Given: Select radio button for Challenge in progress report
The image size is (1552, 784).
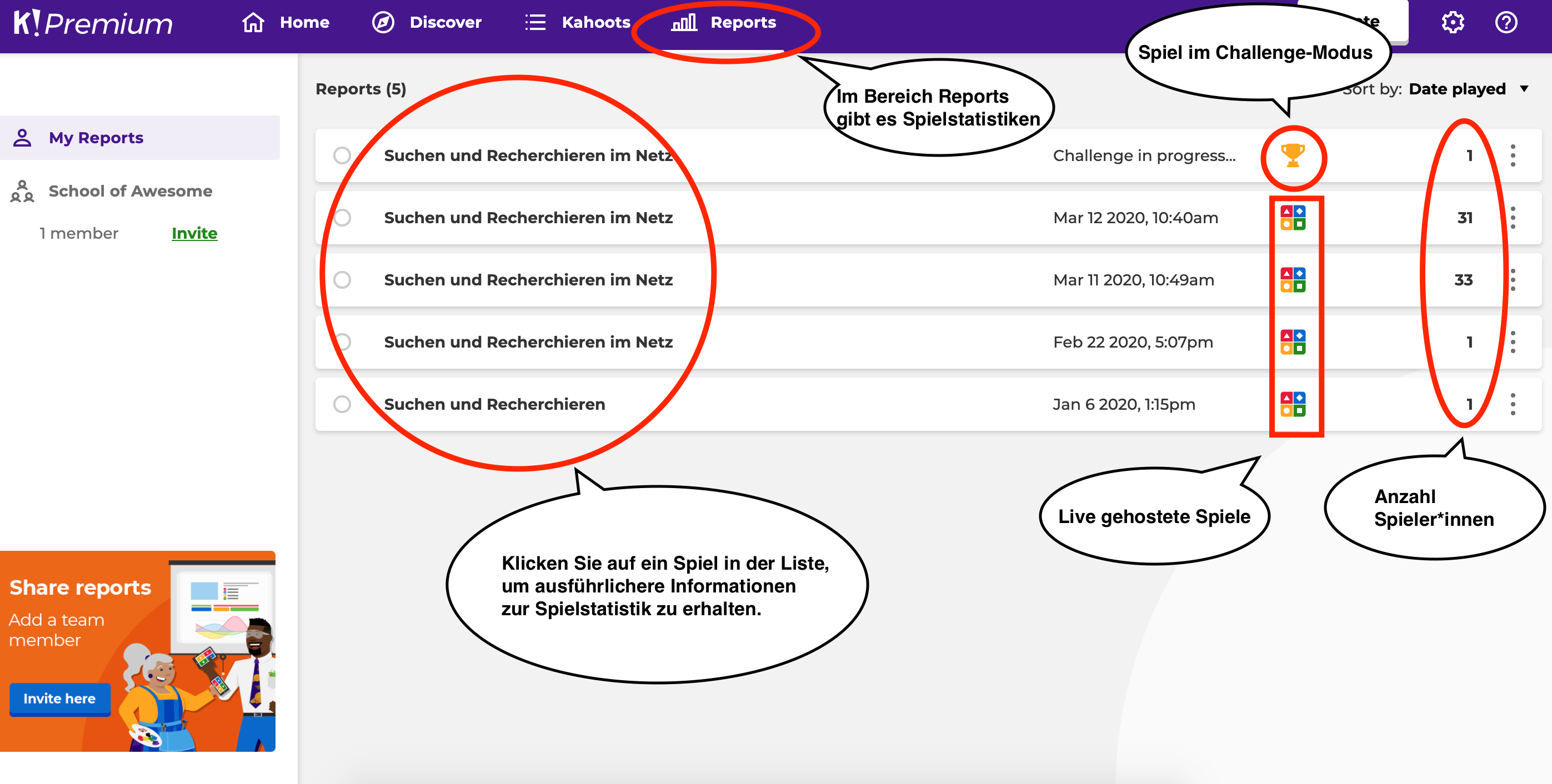Looking at the screenshot, I should (342, 155).
